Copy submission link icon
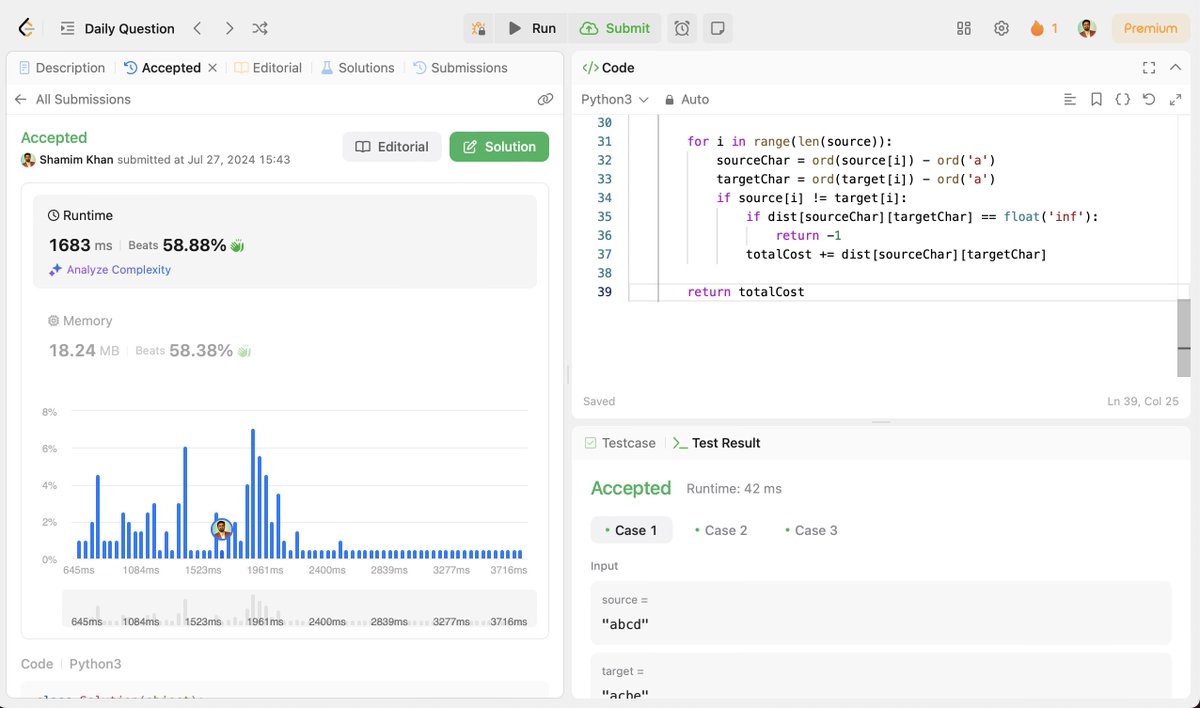 (545, 99)
